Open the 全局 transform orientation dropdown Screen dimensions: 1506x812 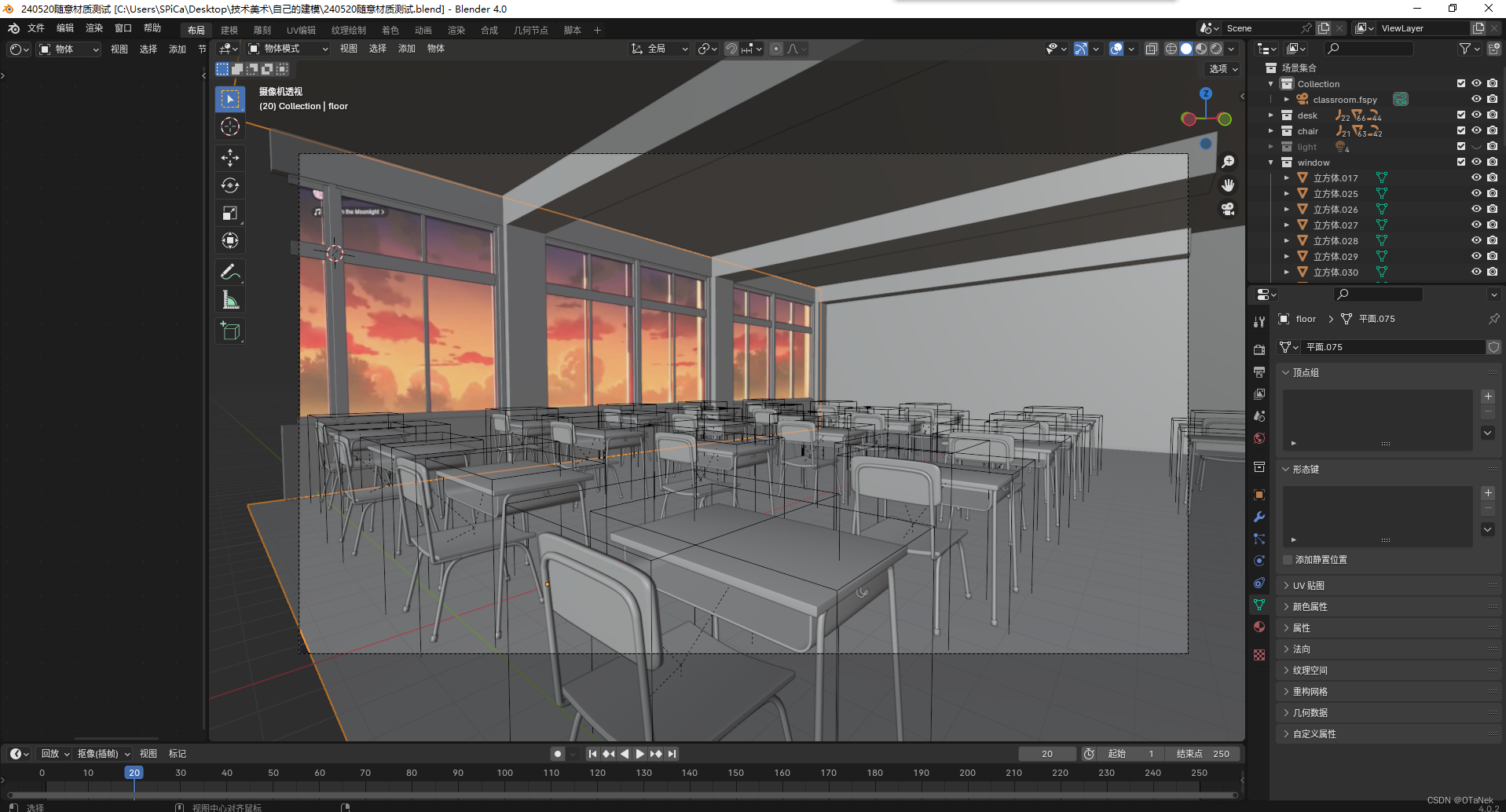click(660, 49)
